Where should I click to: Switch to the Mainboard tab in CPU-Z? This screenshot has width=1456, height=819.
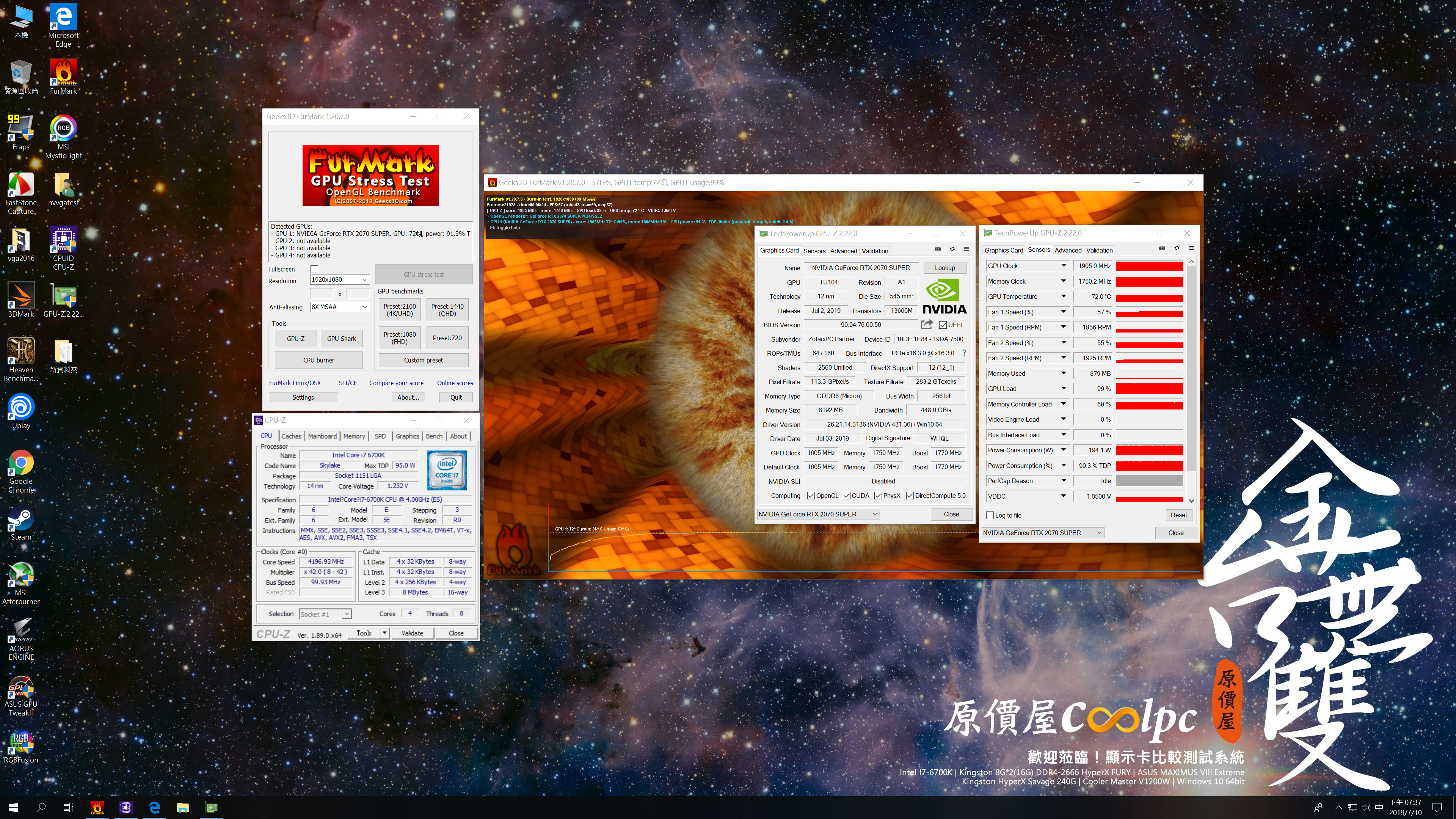pos(322,436)
